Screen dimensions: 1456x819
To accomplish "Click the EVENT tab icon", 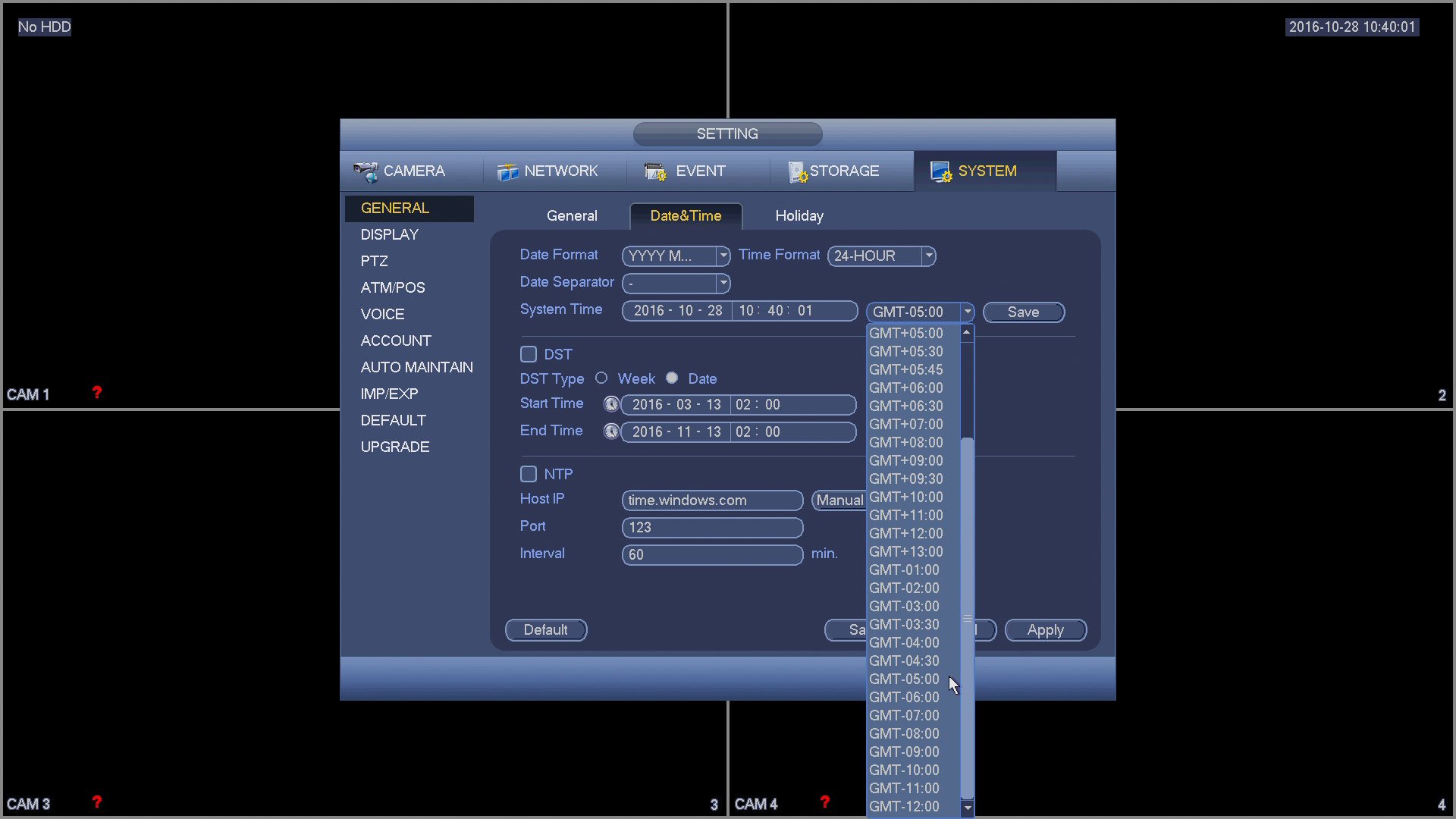I will point(655,172).
